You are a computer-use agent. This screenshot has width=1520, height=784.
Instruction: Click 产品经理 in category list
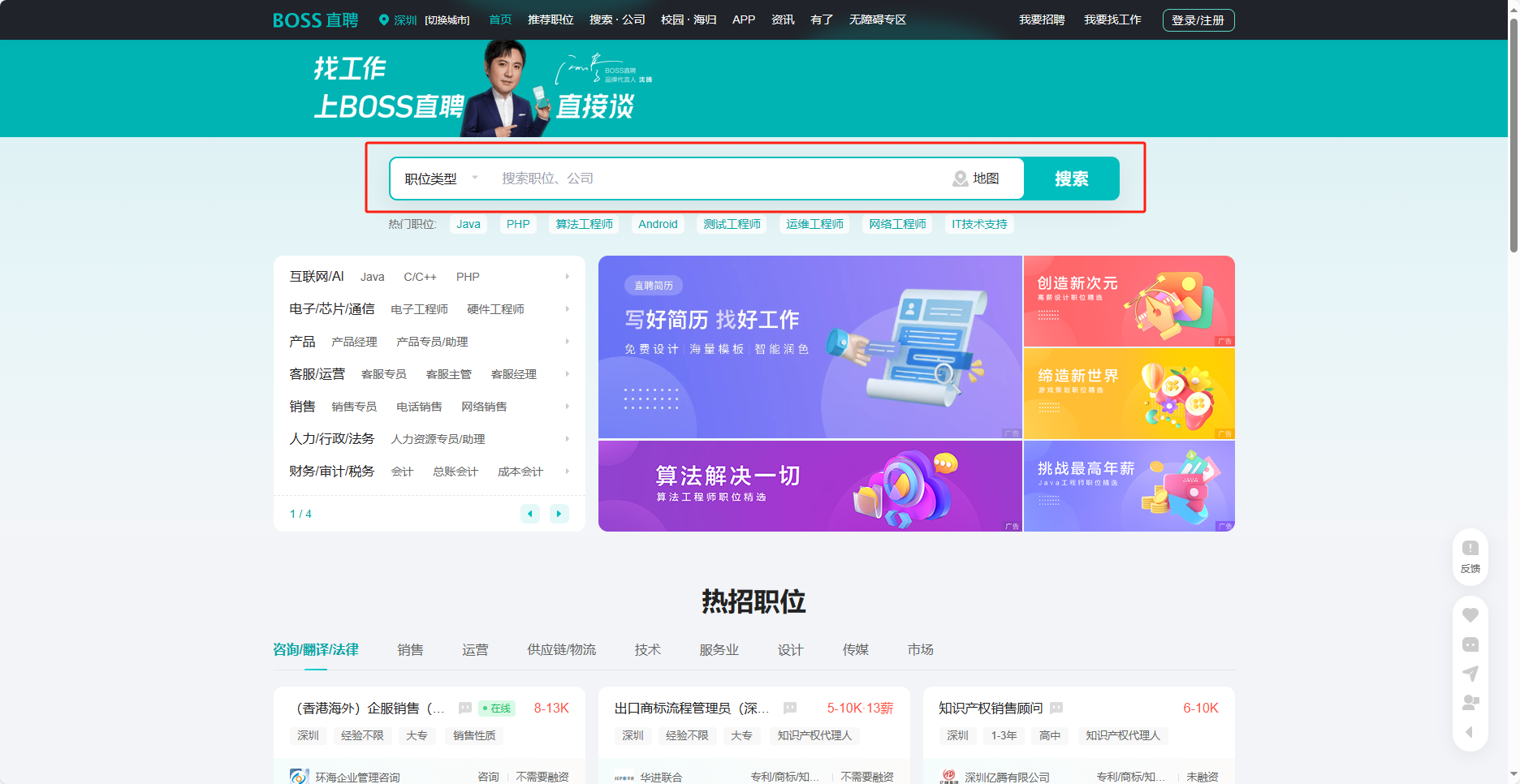tap(354, 342)
